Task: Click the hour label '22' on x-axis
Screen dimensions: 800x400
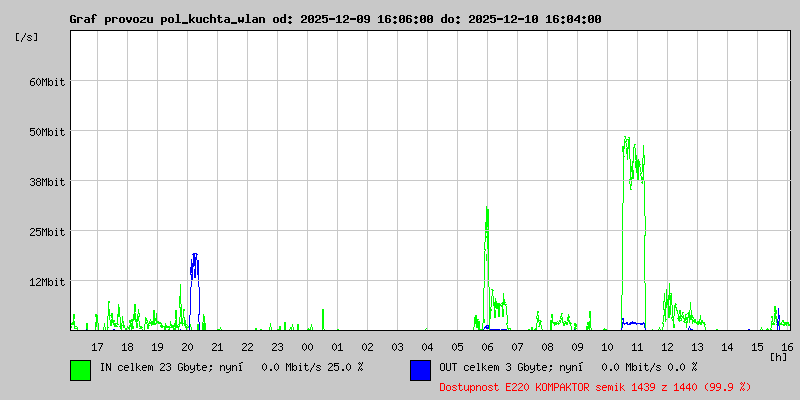Action: click(x=247, y=347)
